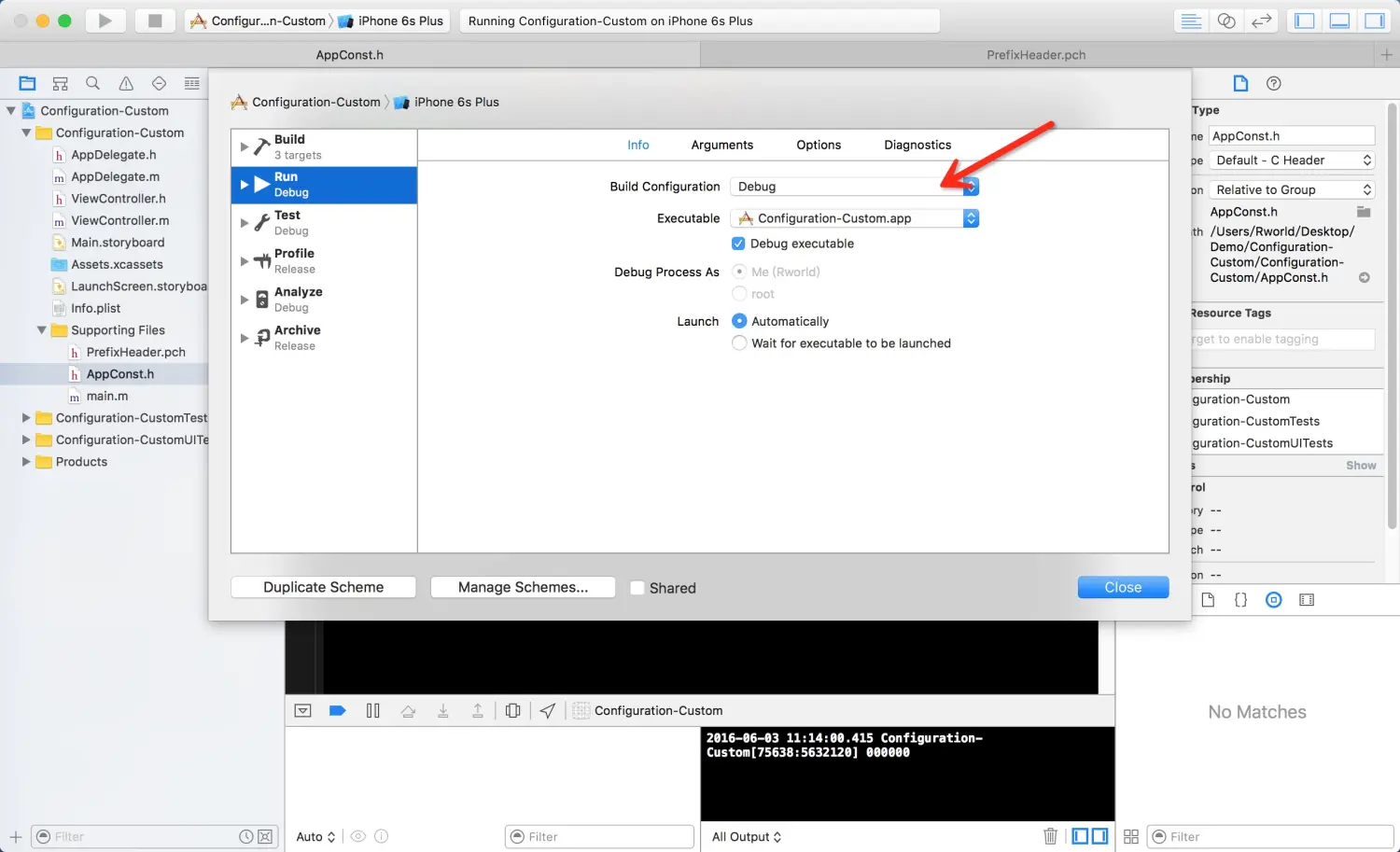Open the Issue navigator
The image size is (1400, 852).
click(x=126, y=83)
